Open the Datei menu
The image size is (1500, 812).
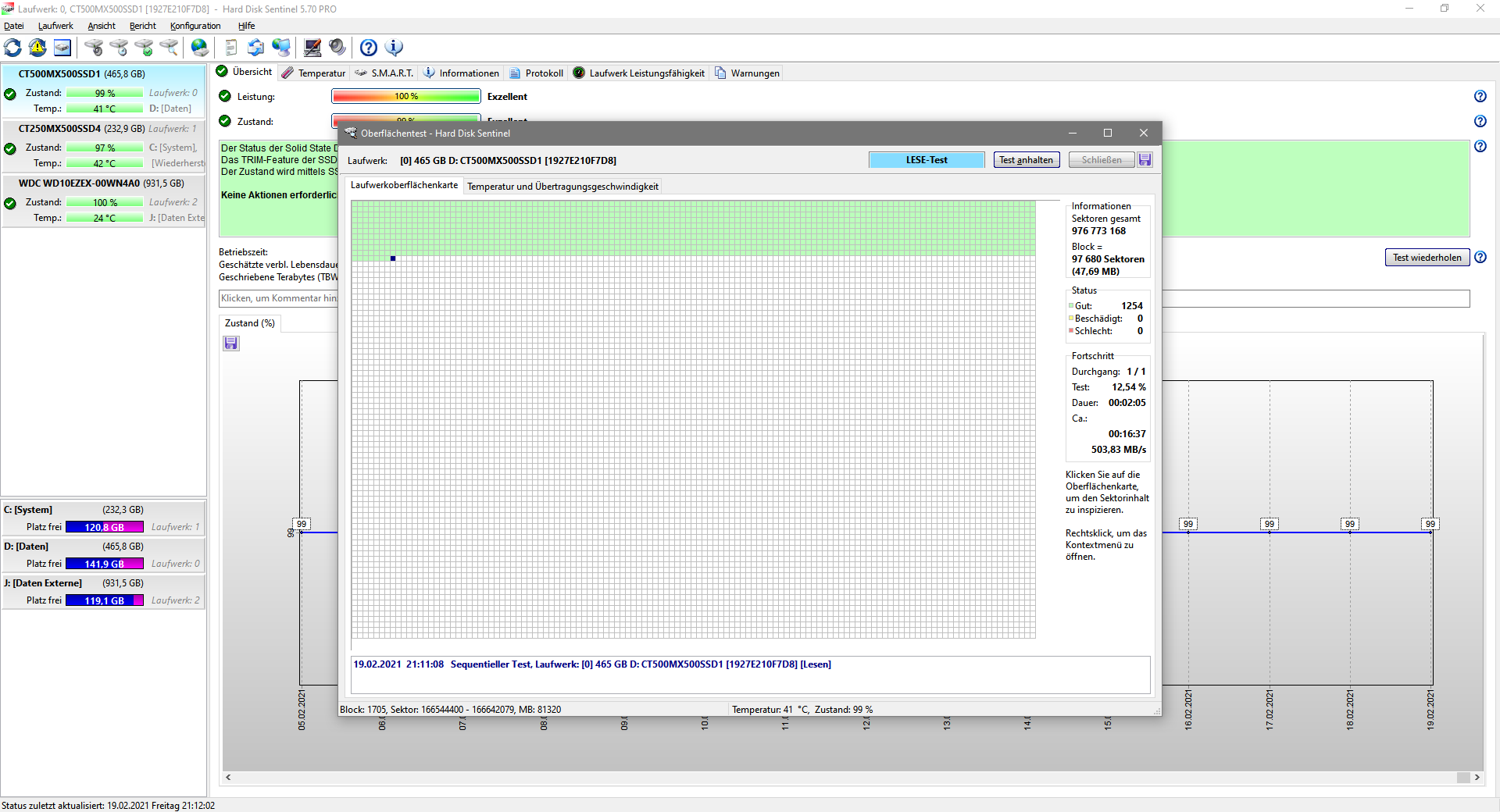(x=14, y=26)
